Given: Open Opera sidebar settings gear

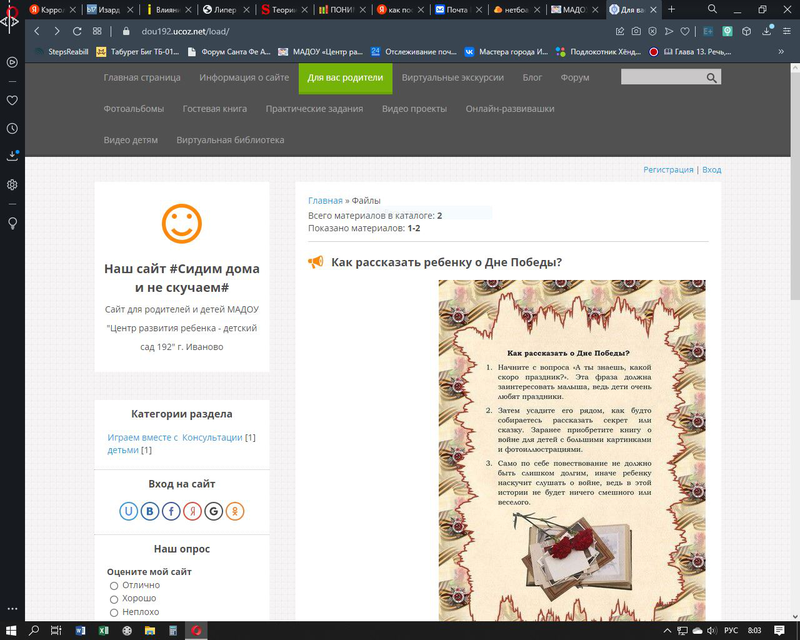Looking at the screenshot, I should point(12,185).
